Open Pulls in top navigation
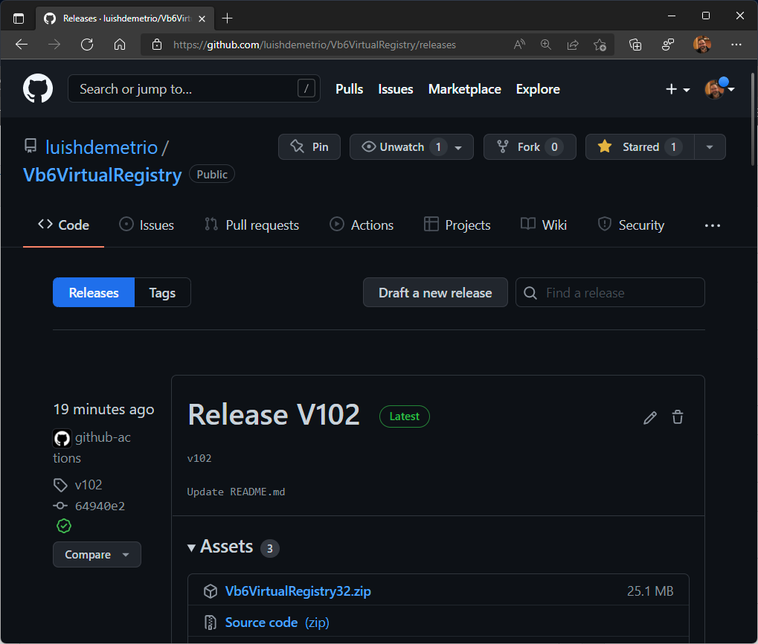 (x=349, y=89)
